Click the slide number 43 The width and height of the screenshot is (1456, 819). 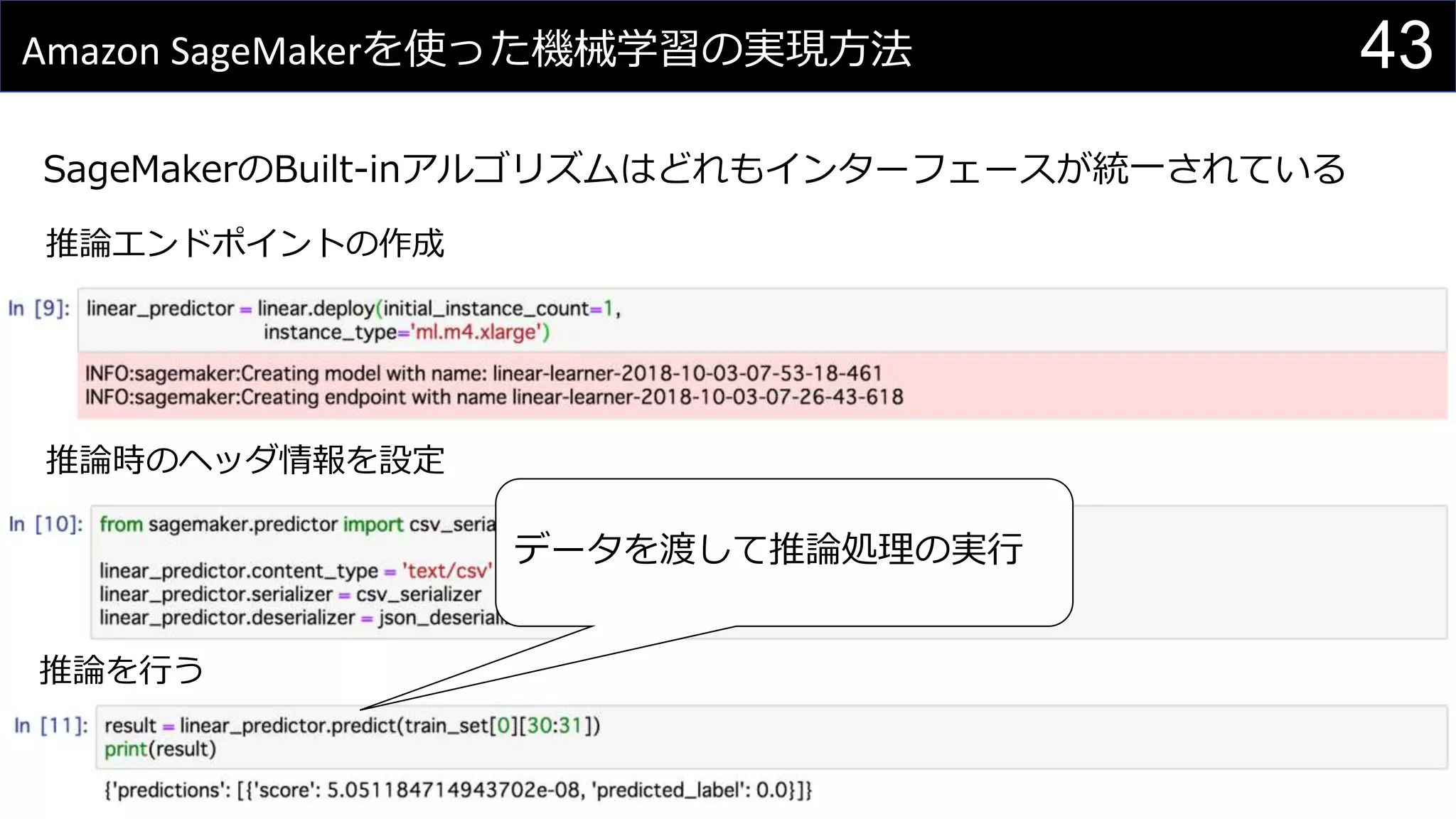point(1396,45)
